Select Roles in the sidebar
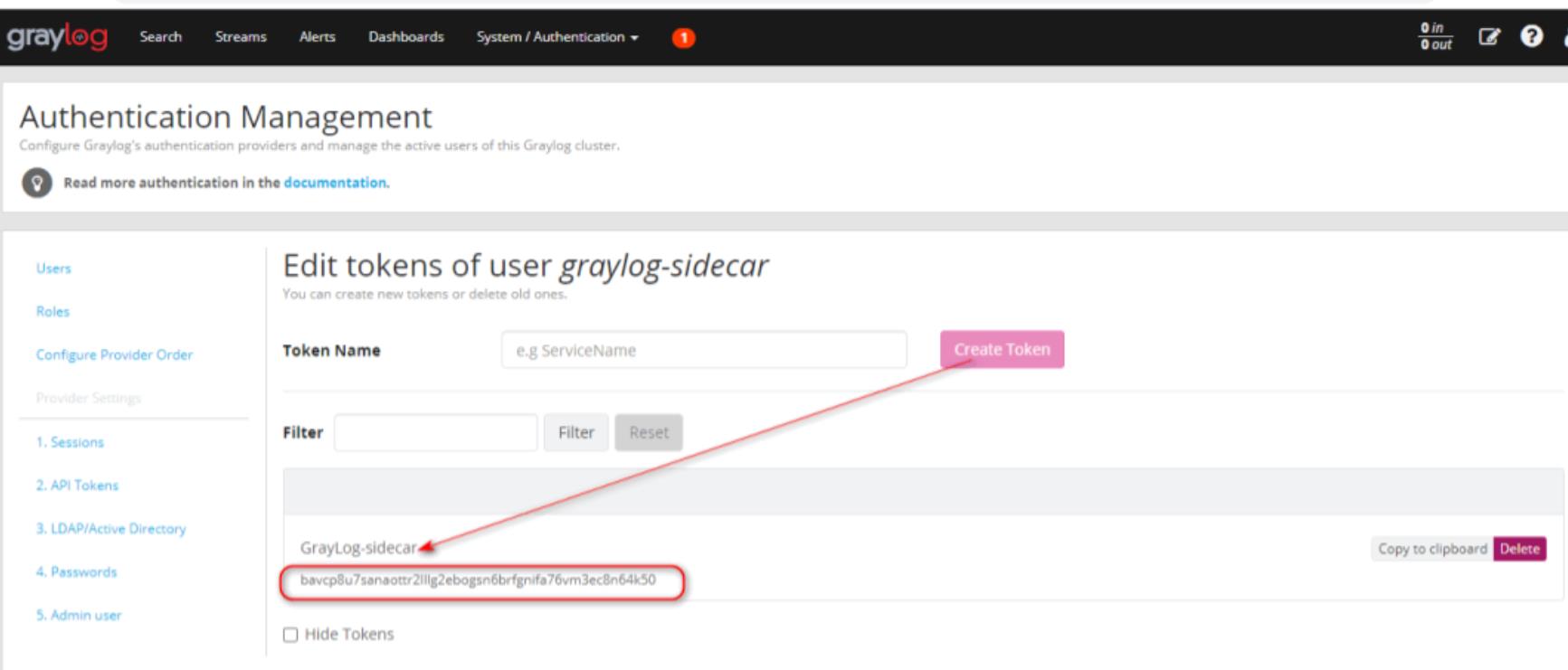1568x670 pixels. pos(52,311)
